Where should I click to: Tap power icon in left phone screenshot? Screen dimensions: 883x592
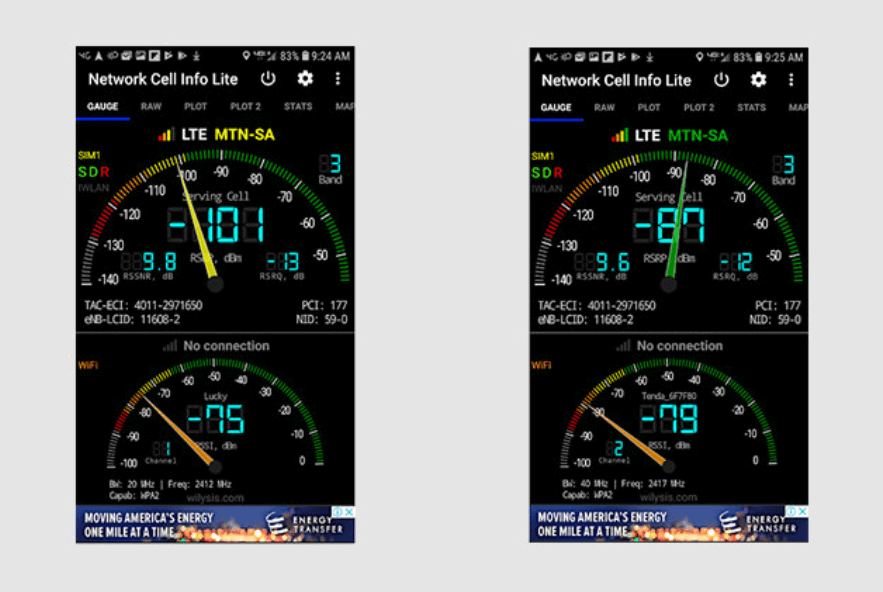click(268, 79)
